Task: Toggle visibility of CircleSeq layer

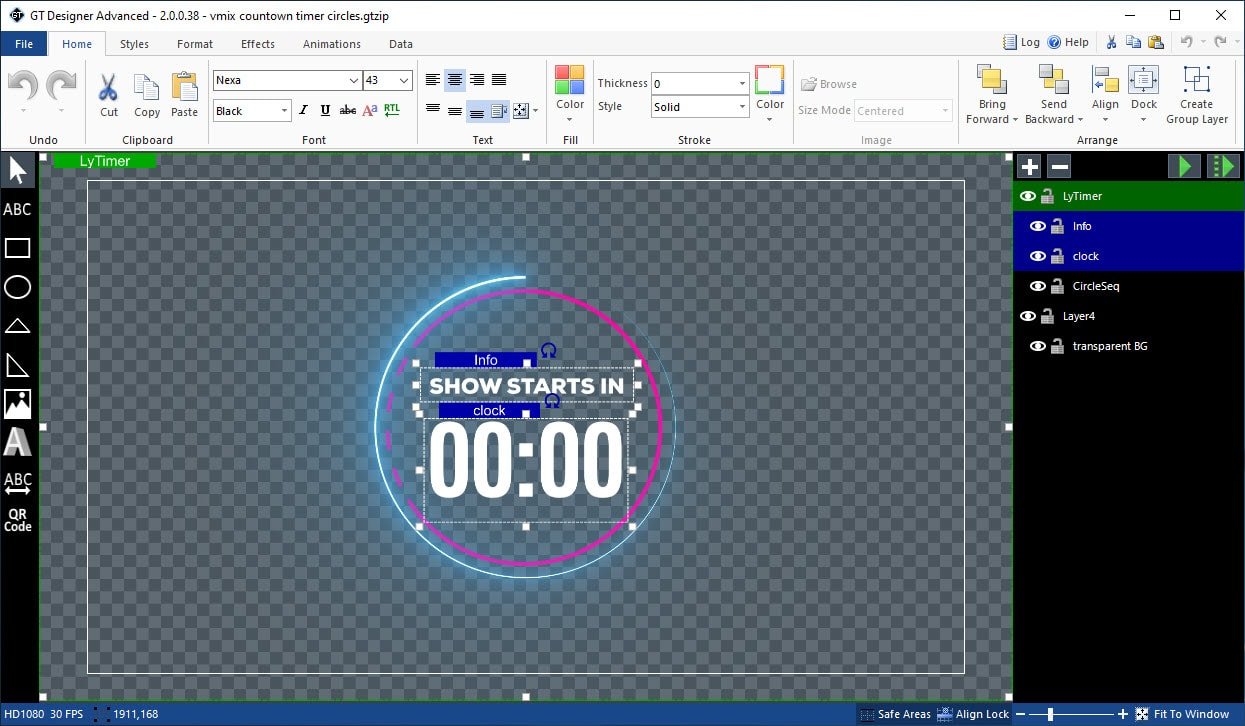Action: [x=1038, y=286]
